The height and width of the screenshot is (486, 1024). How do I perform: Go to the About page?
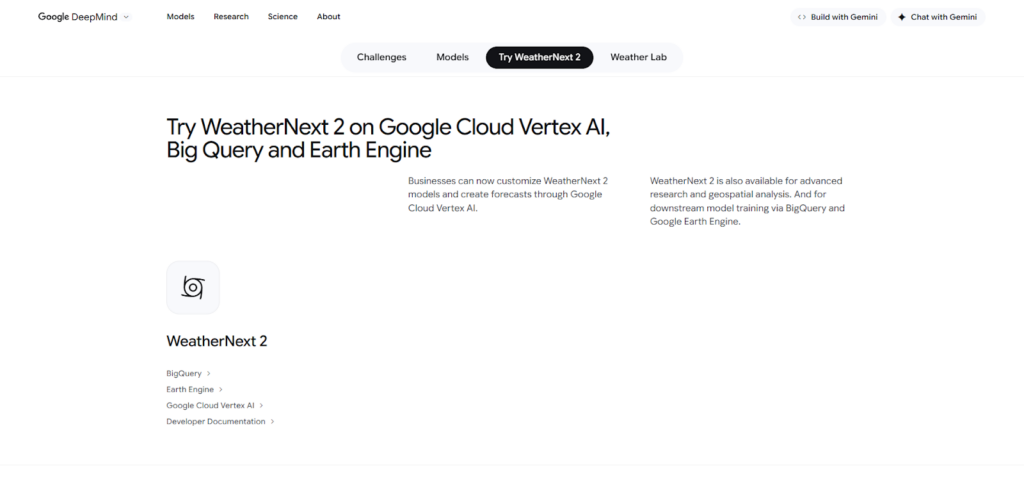pyautogui.click(x=328, y=17)
